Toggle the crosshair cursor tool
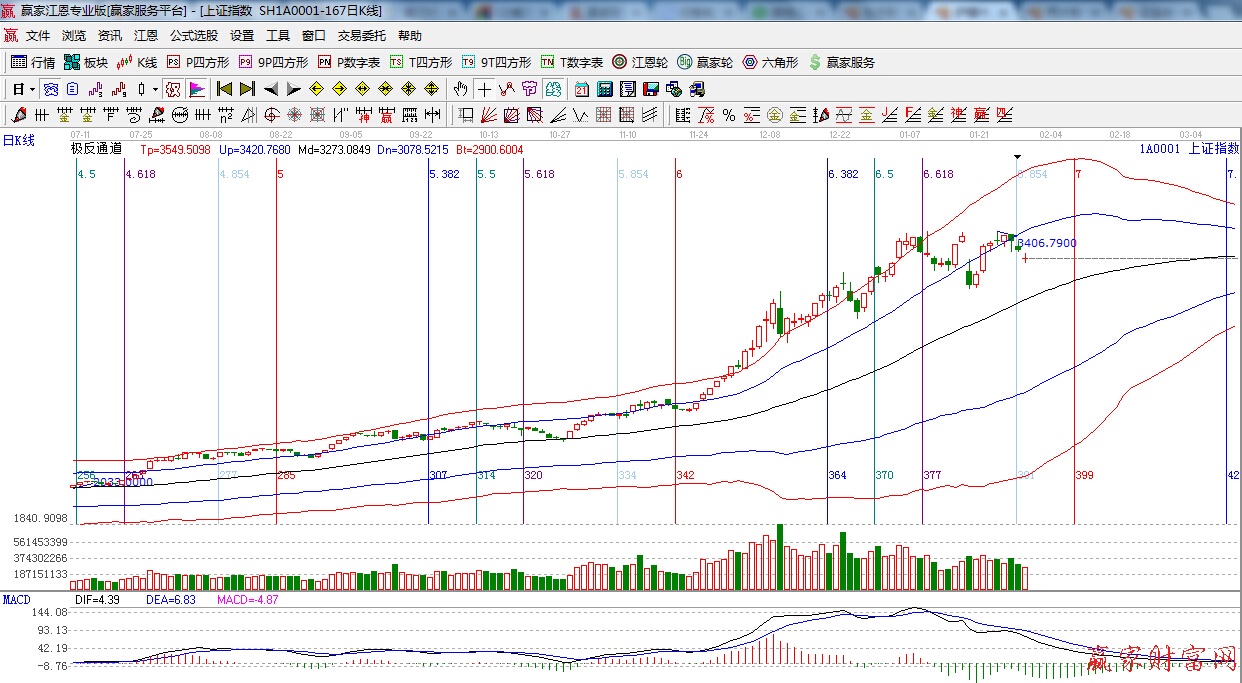The image size is (1242, 683). click(x=484, y=89)
